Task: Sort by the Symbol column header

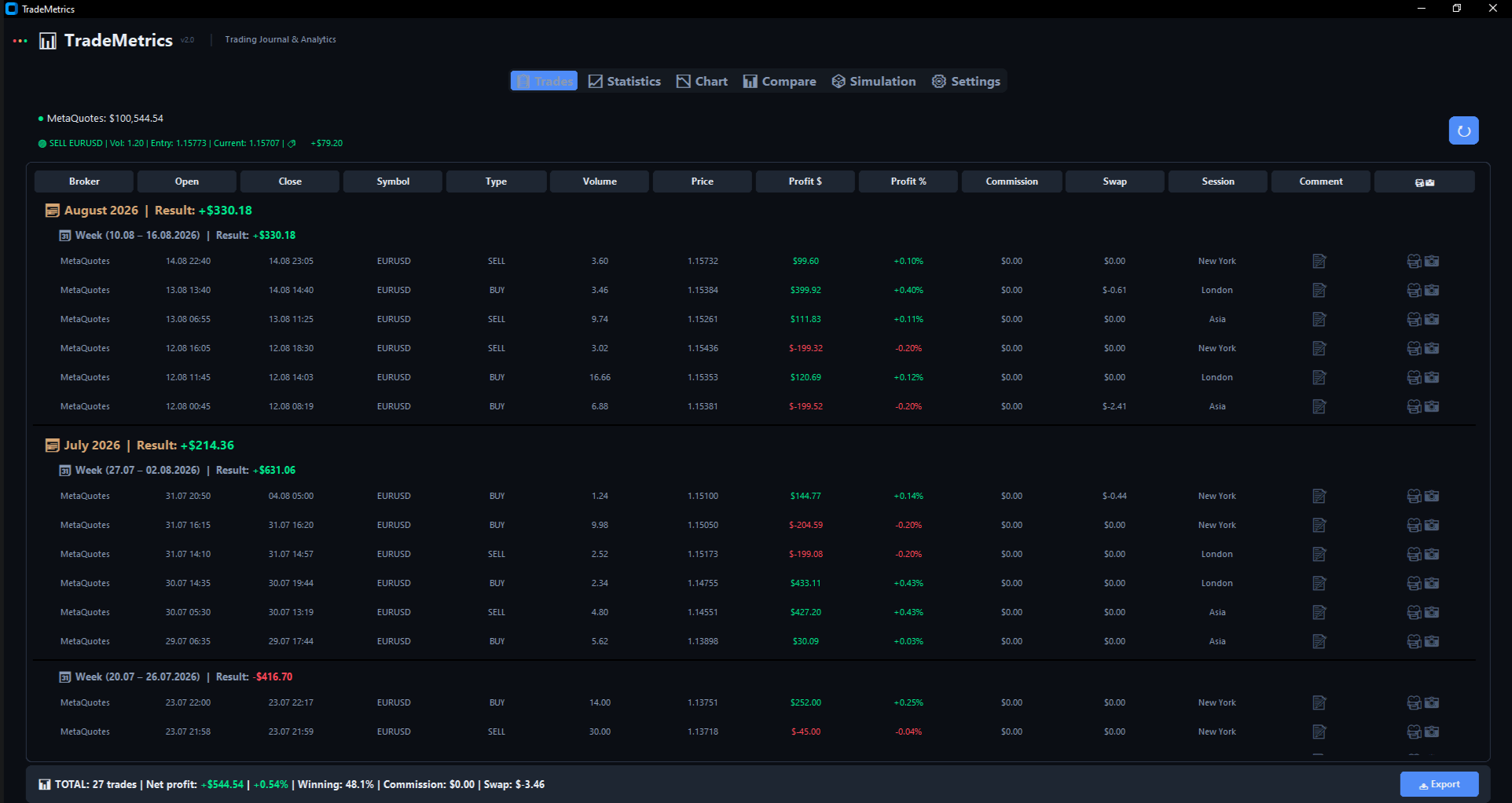Action: pyautogui.click(x=393, y=181)
